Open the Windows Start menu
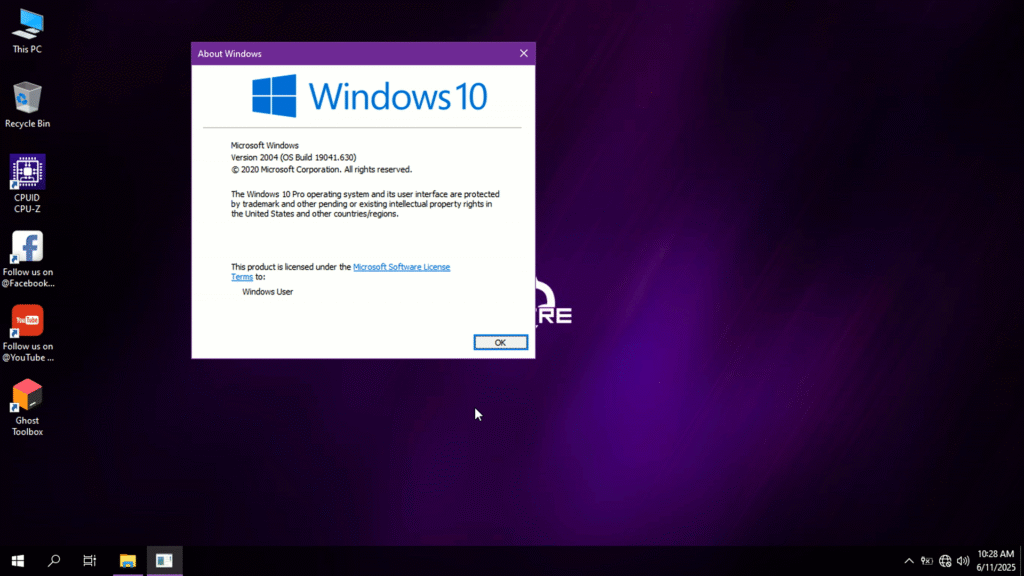 pyautogui.click(x=18, y=560)
